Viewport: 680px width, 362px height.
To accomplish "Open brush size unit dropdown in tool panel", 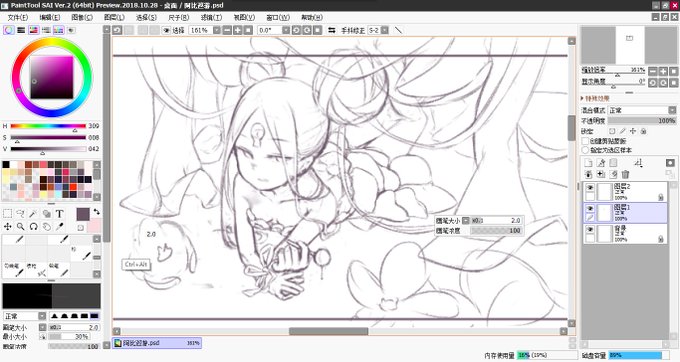I will tap(42, 327).
